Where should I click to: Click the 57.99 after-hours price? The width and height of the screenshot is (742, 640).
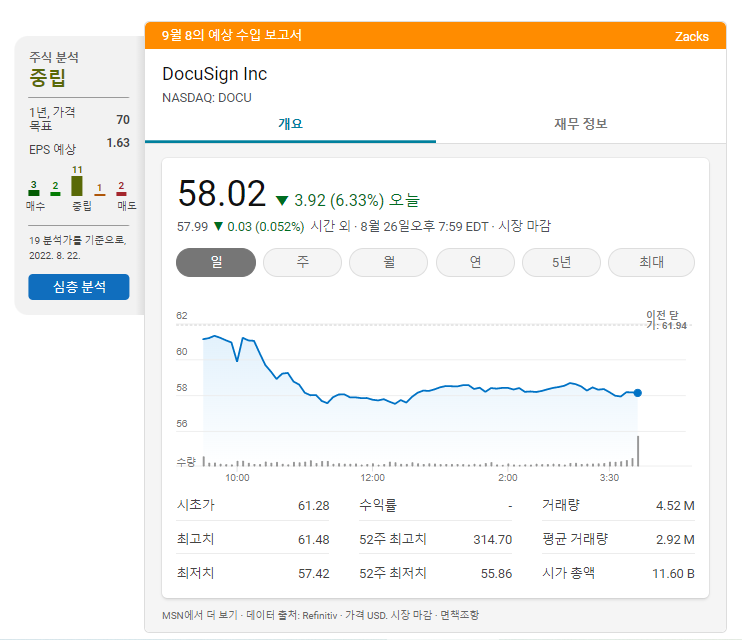pyautogui.click(x=192, y=227)
